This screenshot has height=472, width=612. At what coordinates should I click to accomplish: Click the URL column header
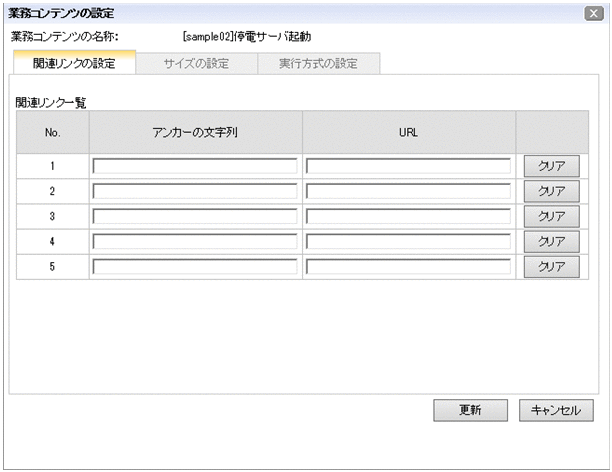[x=409, y=132]
